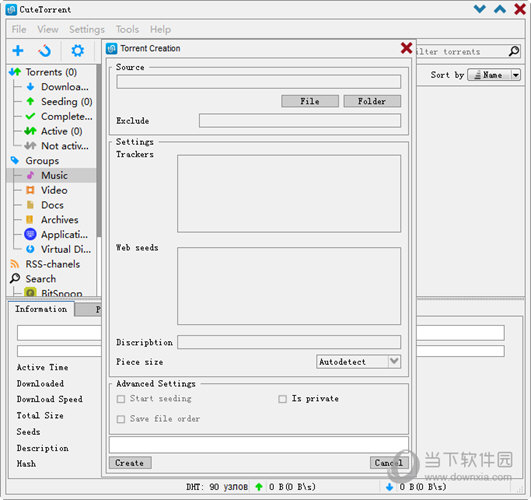
Task: Select Seeding (0) filter
Action: pos(66,102)
